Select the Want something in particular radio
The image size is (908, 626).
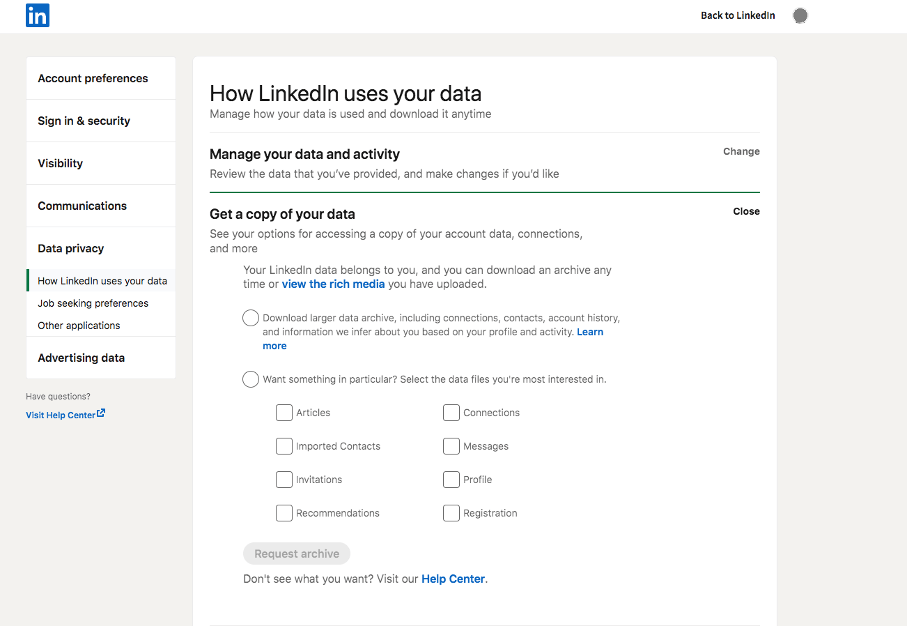[250, 379]
